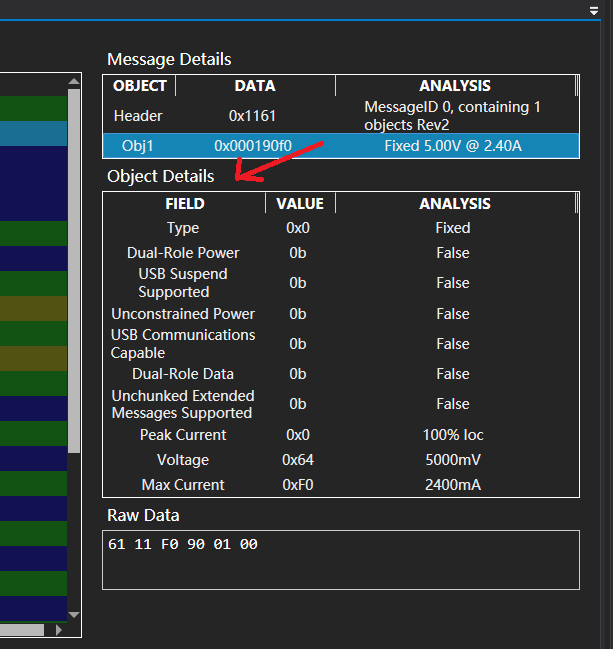
Task: Click the Max Current value 0xF0
Action: pos(298,485)
